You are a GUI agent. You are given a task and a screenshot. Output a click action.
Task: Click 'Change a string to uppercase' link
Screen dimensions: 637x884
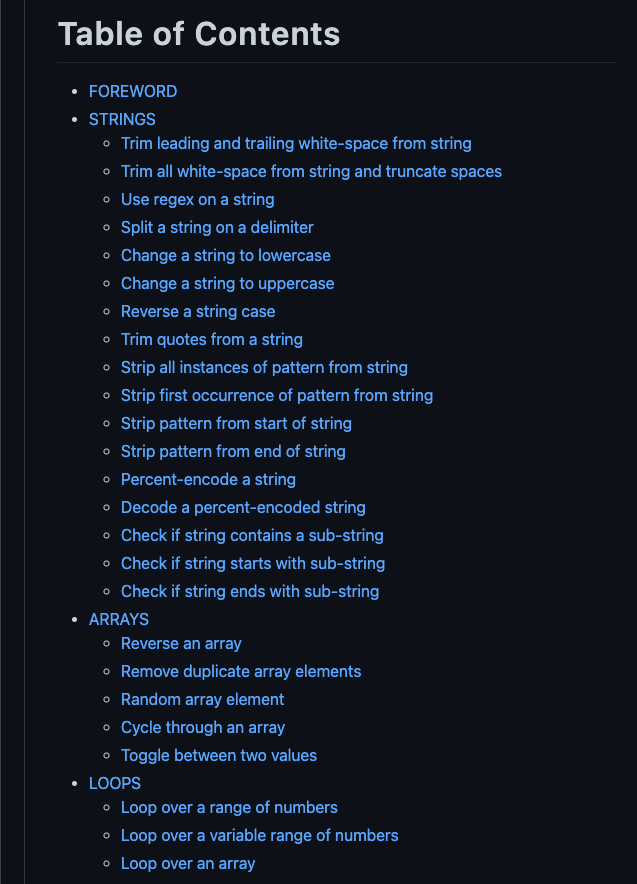(227, 284)
